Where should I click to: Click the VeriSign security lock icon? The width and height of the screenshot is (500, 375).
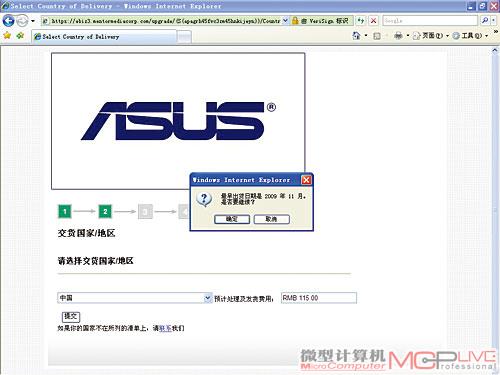pos(295,21)
